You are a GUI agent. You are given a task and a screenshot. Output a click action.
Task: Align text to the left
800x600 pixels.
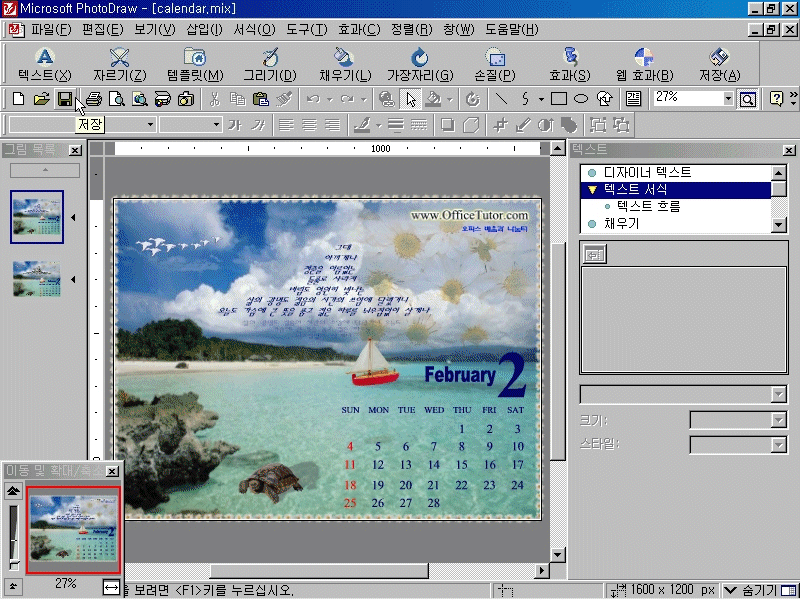pos(286,124)
